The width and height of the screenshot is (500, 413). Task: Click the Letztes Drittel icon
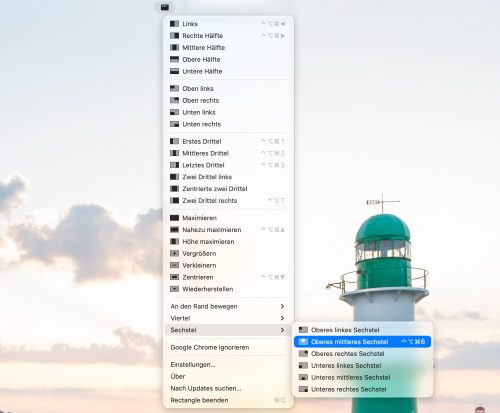(x=174, y=165)
